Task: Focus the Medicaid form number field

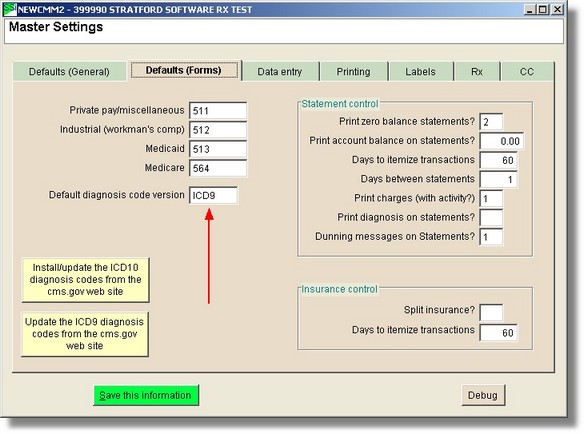Action: coord(218,149)
